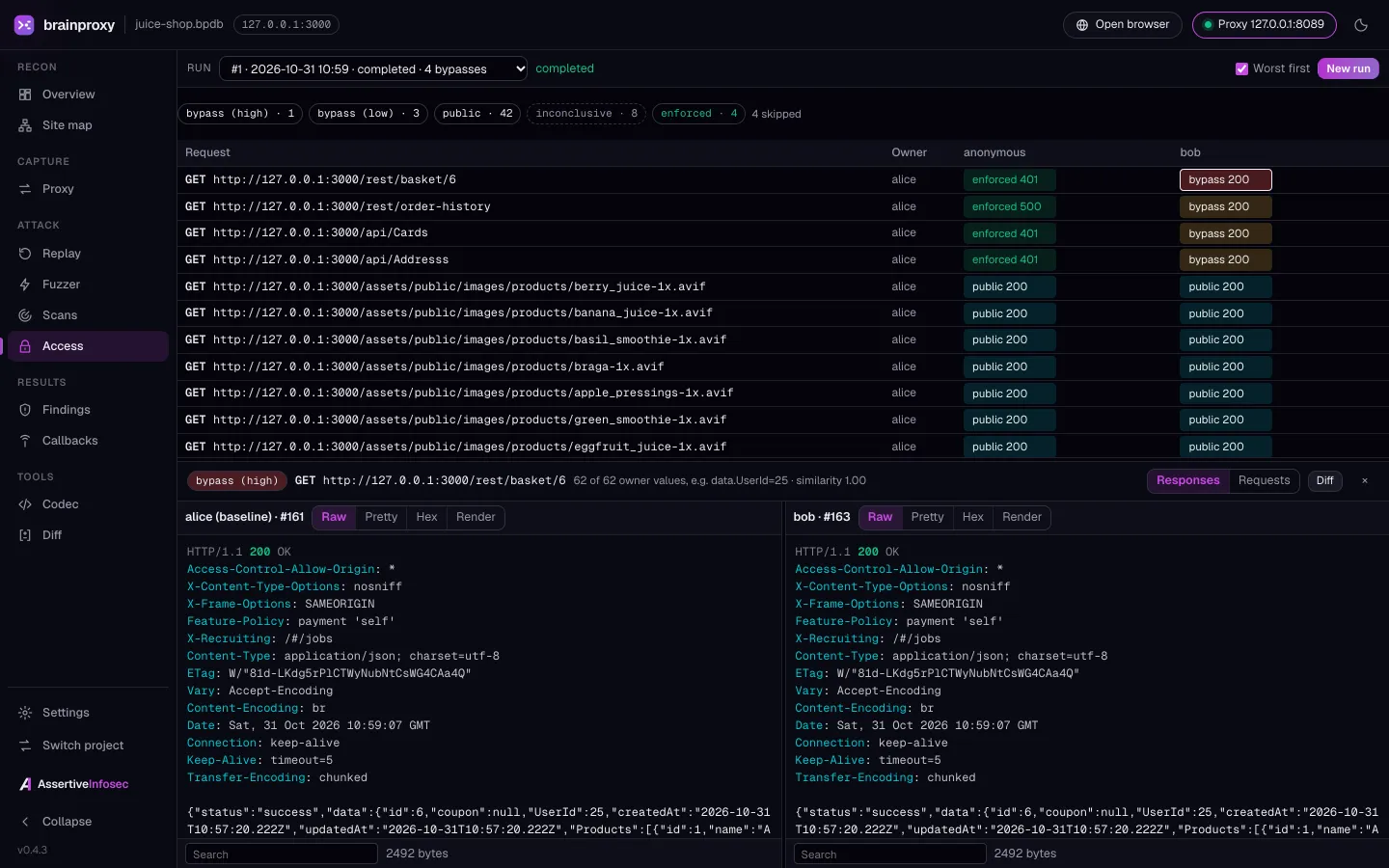Open the Fuzzer lightning icon

click(25, 285)
